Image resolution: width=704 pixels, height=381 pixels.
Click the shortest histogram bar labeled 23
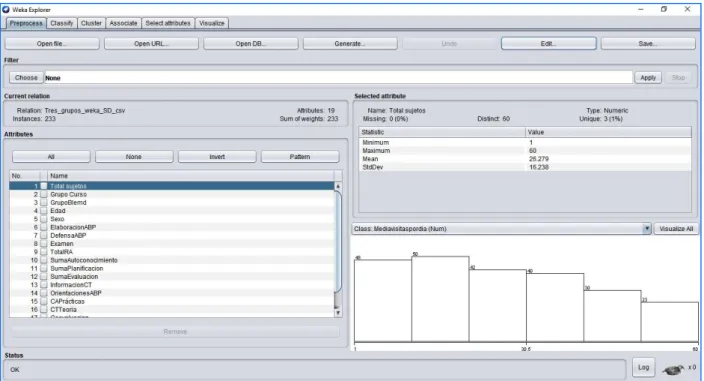click(x=670, y=322)
